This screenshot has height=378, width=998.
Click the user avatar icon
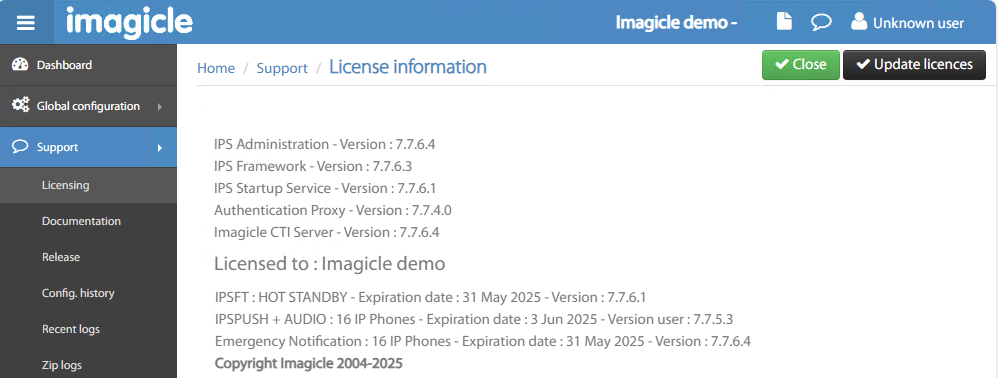[x=859, y=22]
